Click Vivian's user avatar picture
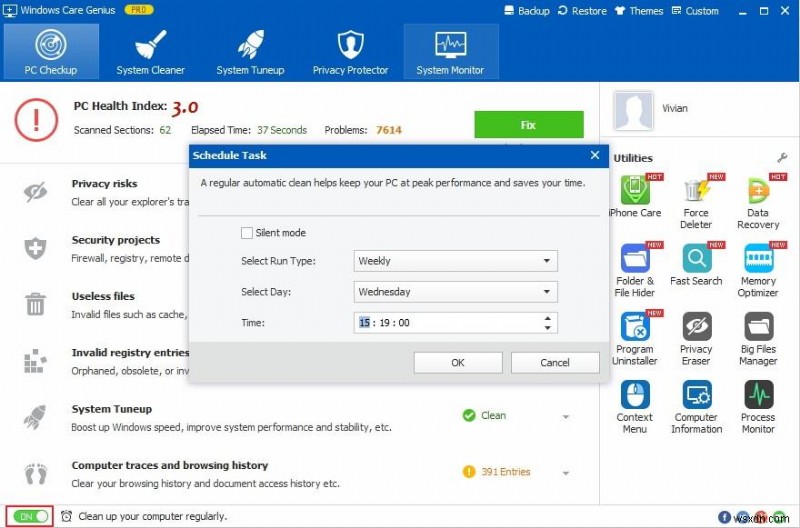The height and width of the screenshot is (528, 800). (633, 111)
